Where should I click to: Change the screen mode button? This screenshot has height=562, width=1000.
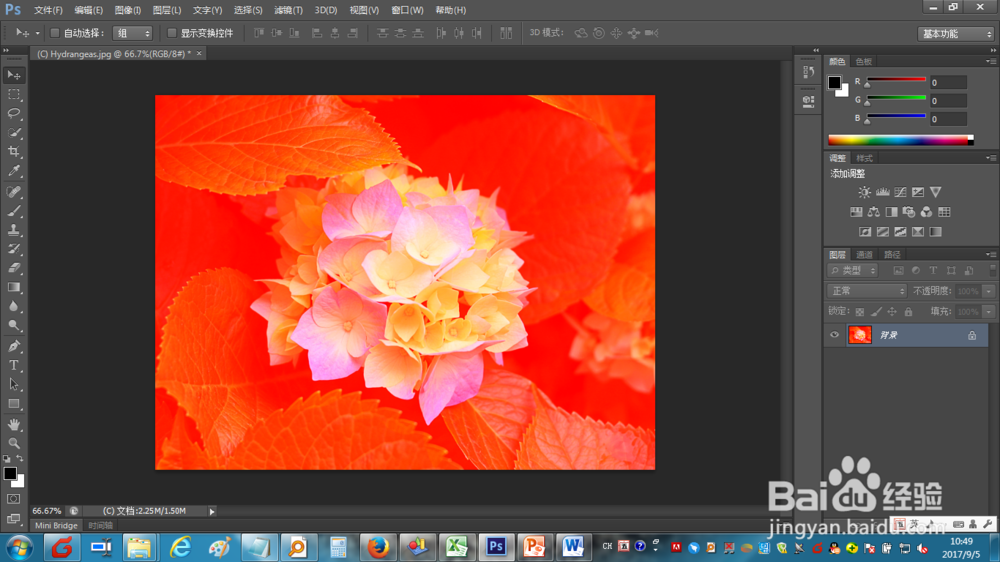tap(13, 519)
